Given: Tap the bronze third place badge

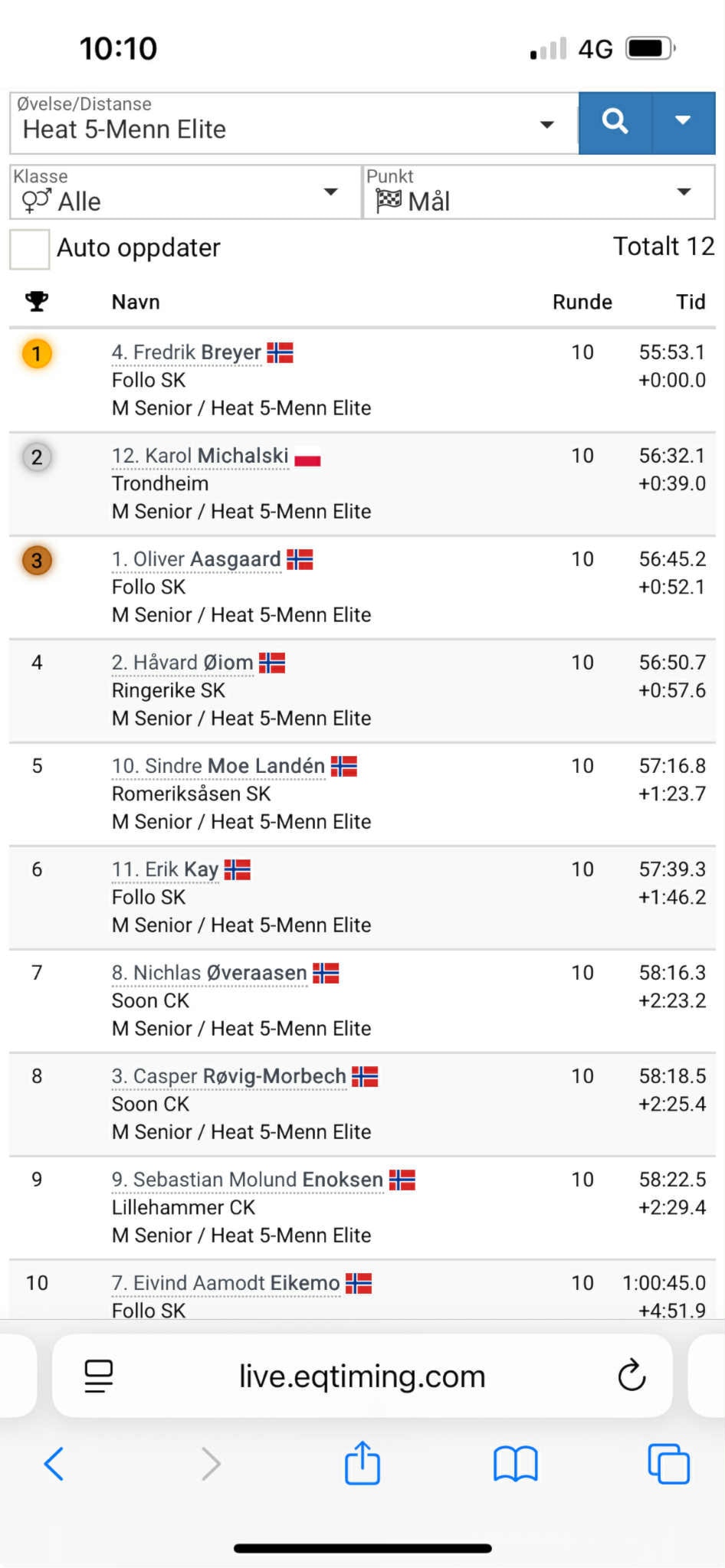Looking at the screenshot, I should coord(36,561).
